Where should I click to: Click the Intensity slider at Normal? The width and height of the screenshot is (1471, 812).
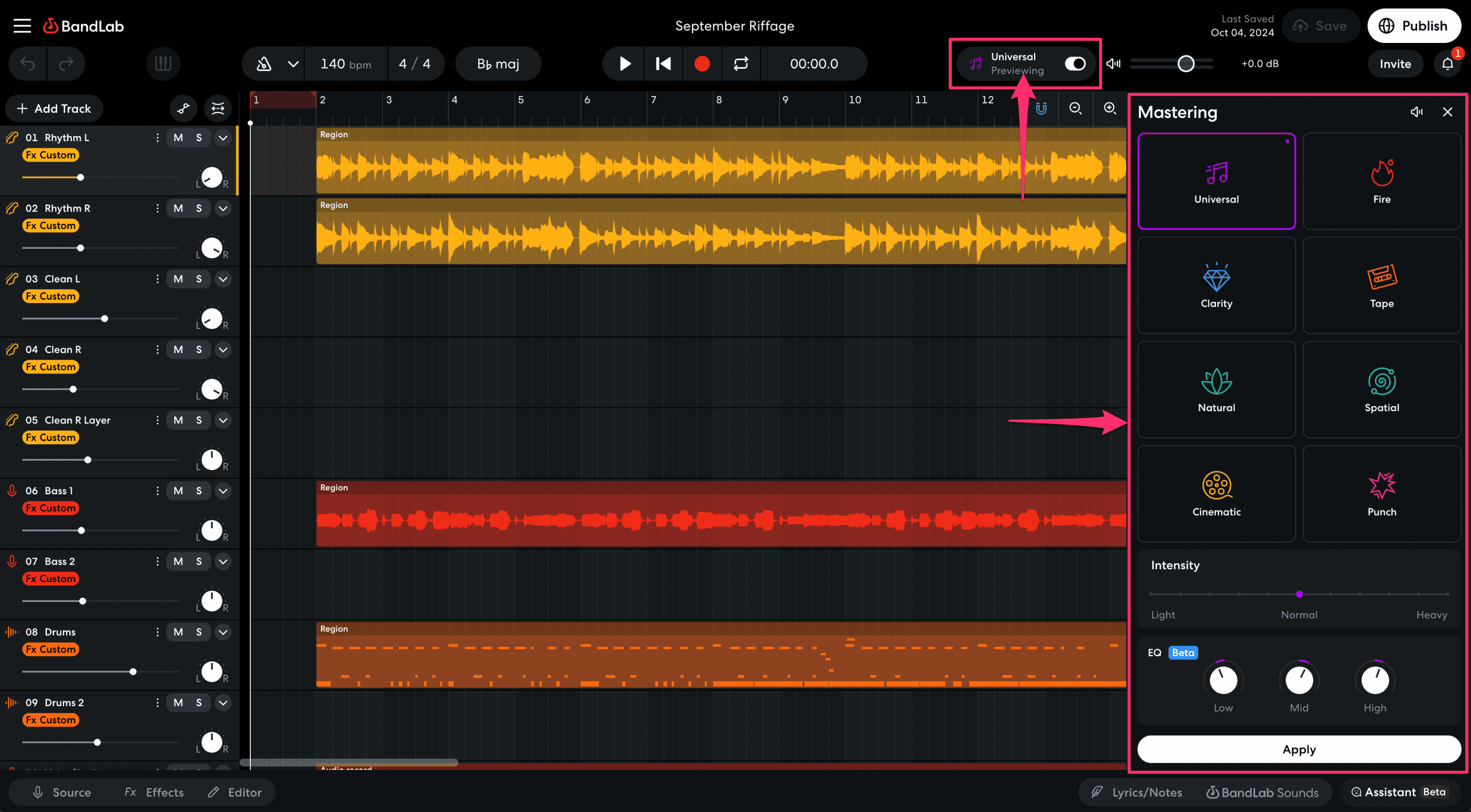(x=1299, y=594)
